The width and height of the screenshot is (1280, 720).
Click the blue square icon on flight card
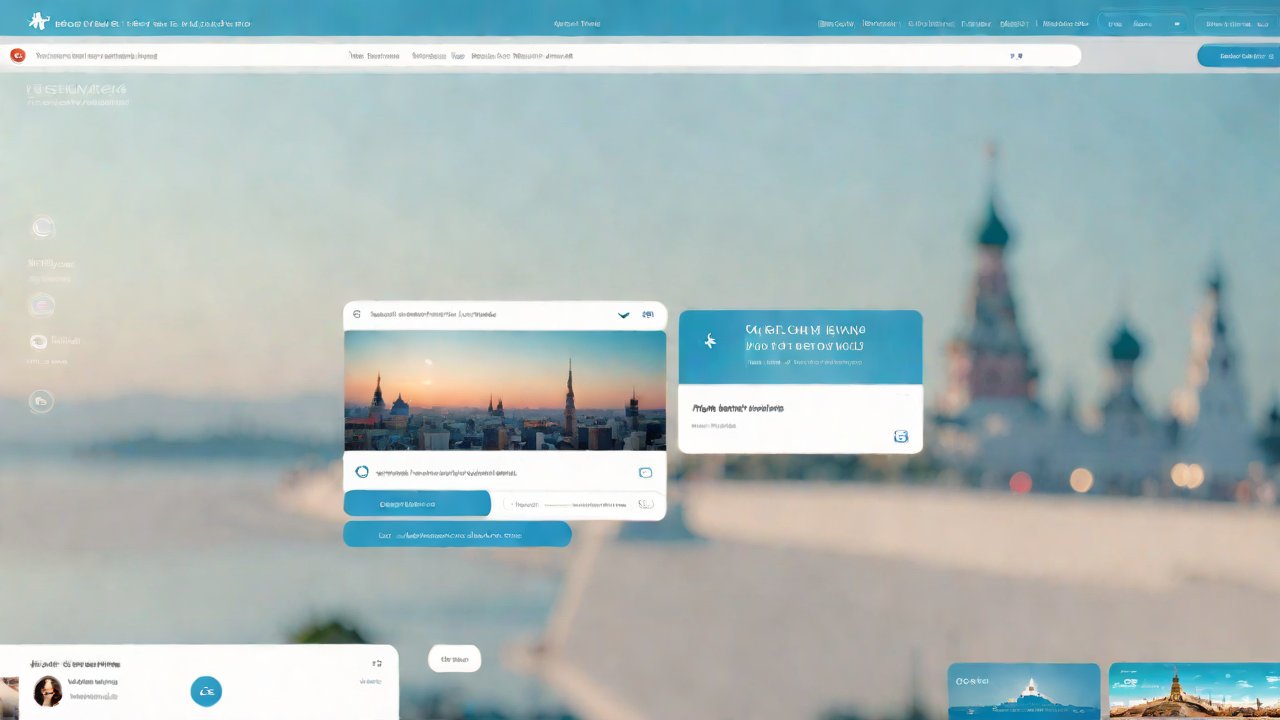click(x=900, y=437)
